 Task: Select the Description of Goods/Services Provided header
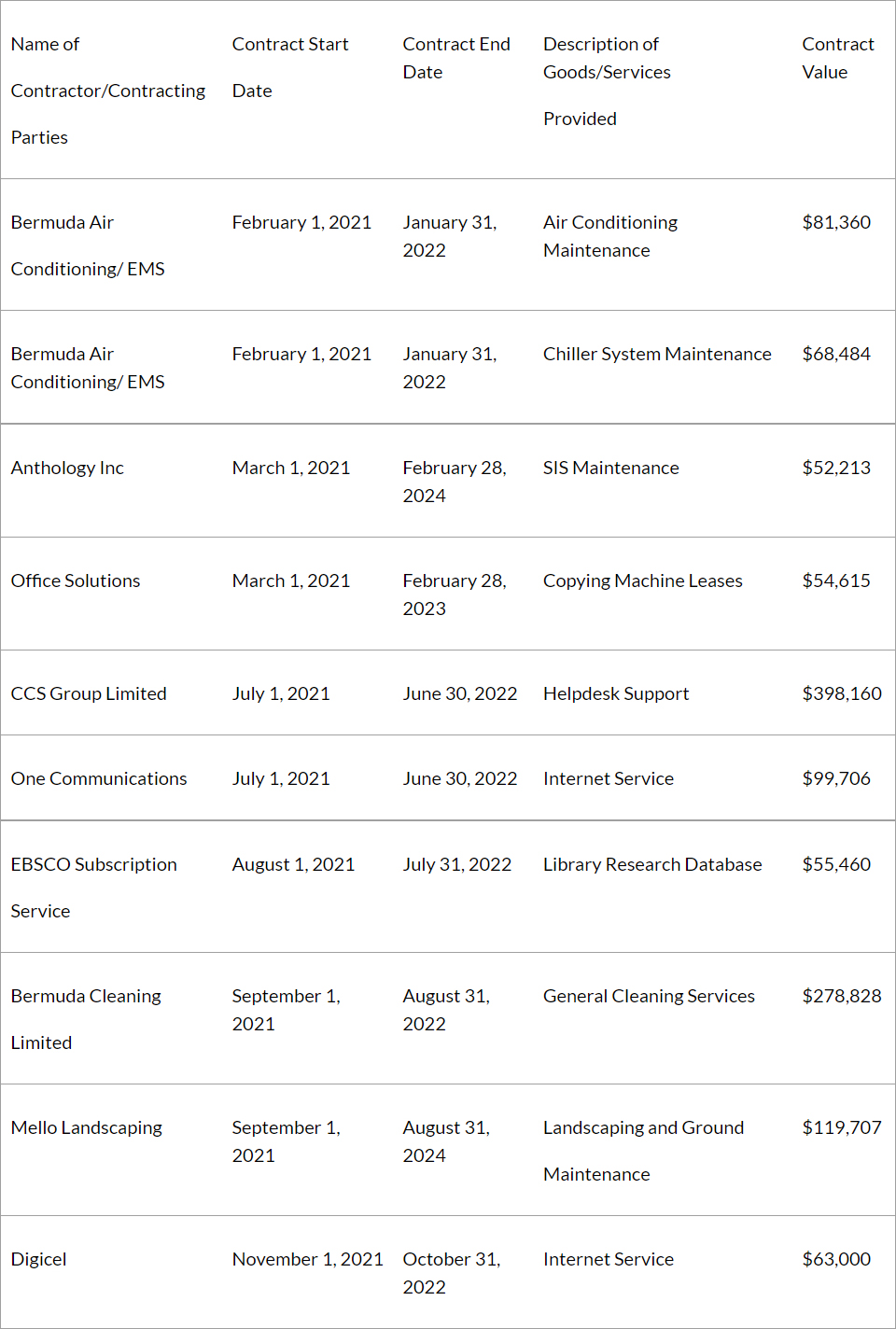(607, 81)
